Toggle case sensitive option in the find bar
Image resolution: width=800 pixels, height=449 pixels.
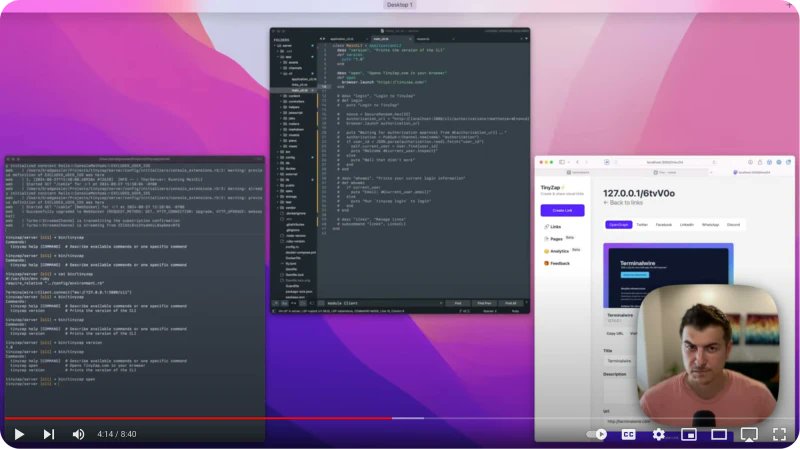pos(285,303)
